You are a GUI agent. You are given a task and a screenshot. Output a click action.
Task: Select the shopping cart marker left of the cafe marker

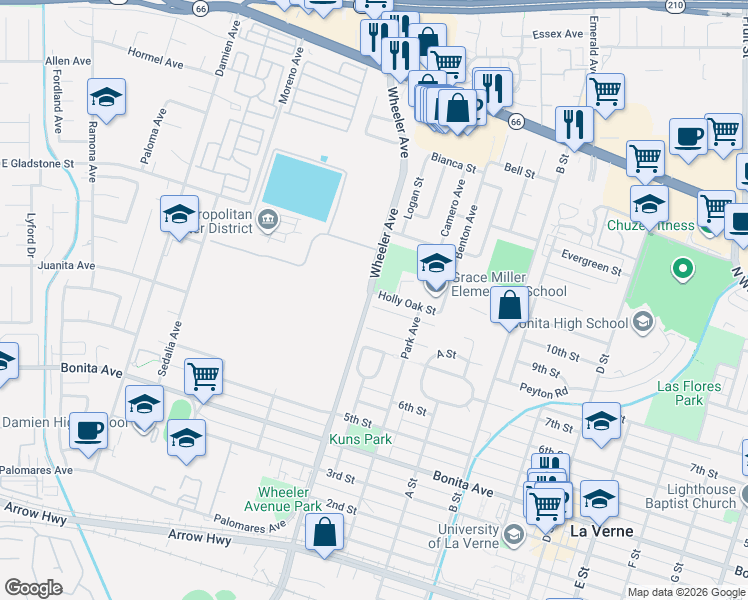(646, 160)
